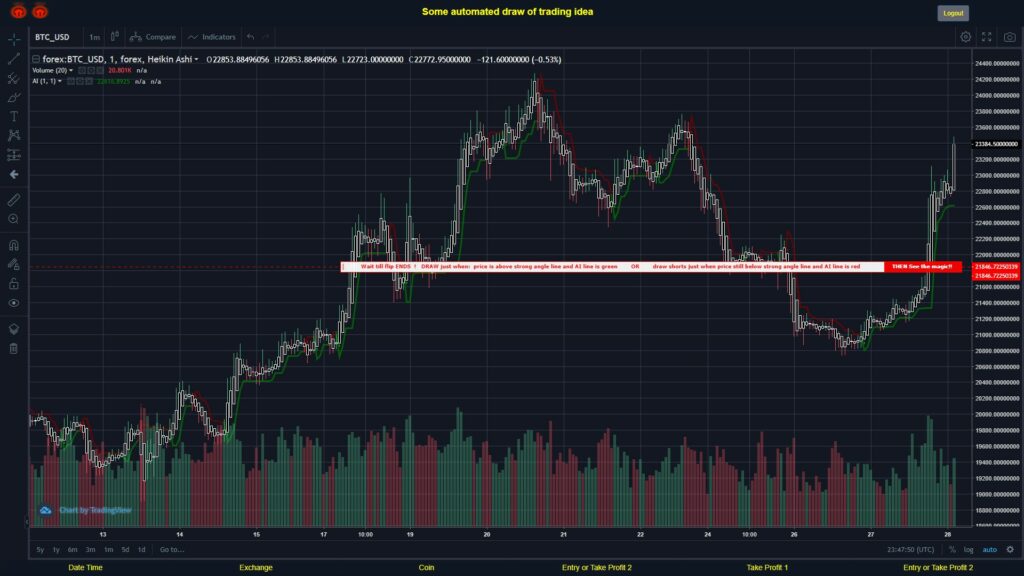1024x576 pixels.
Task: Toggle the auto scale
Action: pyautogui.click(x=990, y=550)
